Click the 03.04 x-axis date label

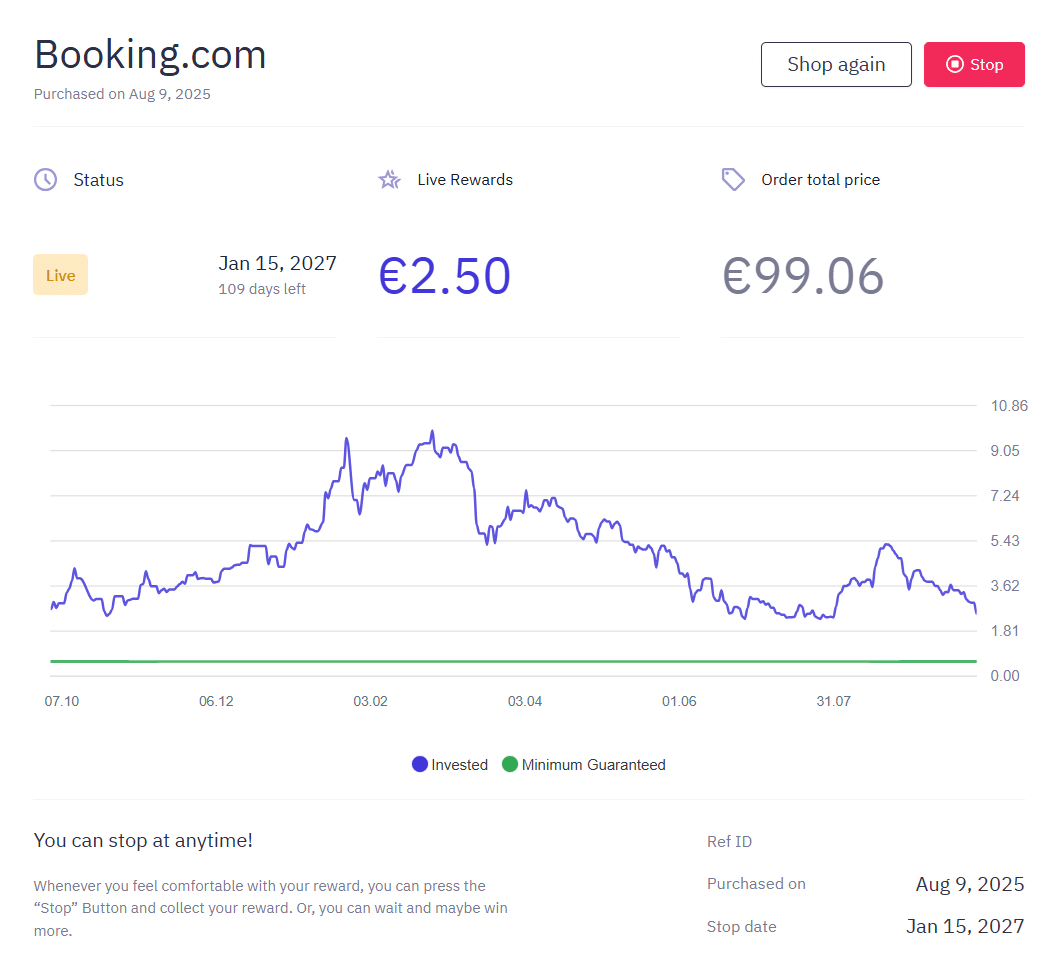(525, 702)
